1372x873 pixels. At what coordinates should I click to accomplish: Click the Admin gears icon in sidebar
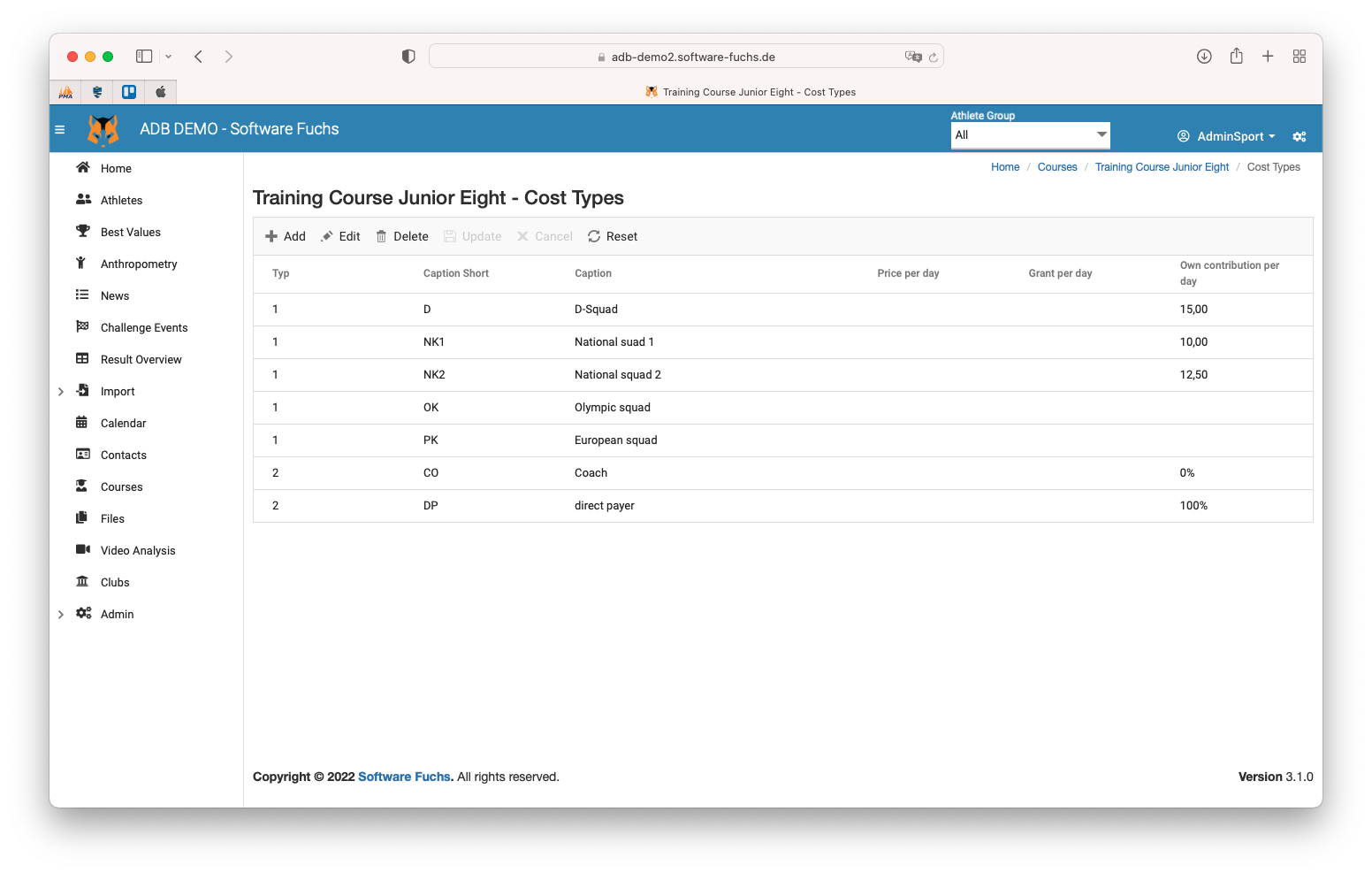84,613
